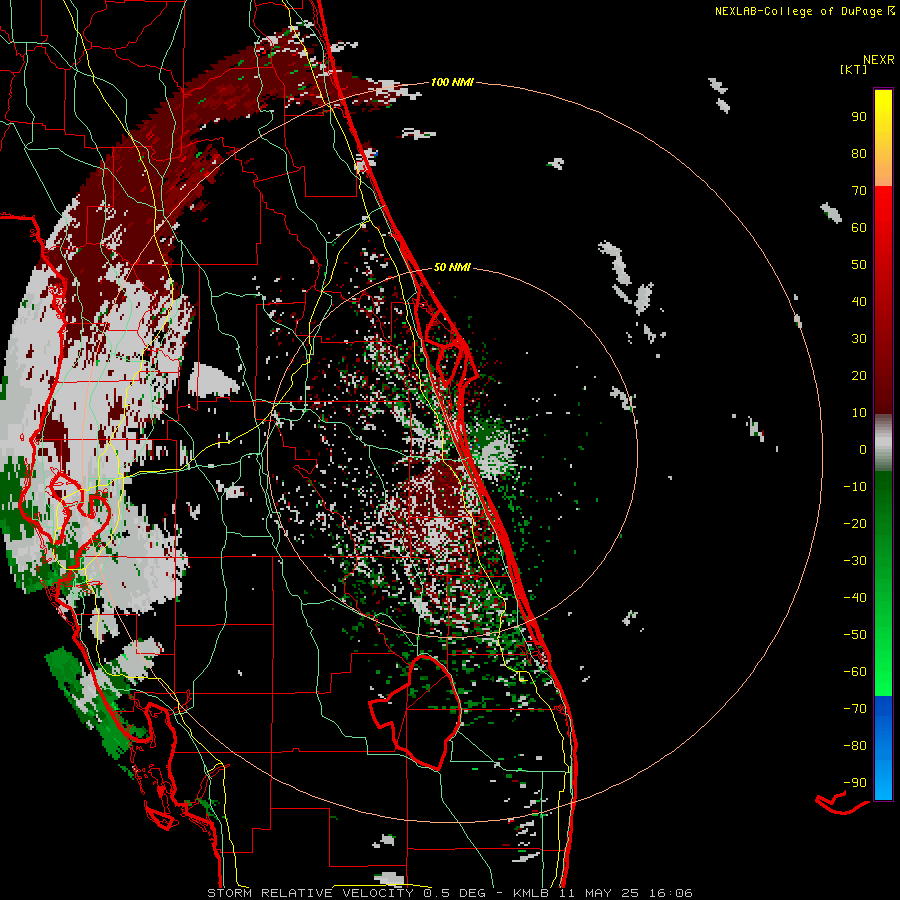Screen dimensions: 900x900
Task: Click the '11 MAY 25 16:06' timestamp
Action: pos(626,893)
